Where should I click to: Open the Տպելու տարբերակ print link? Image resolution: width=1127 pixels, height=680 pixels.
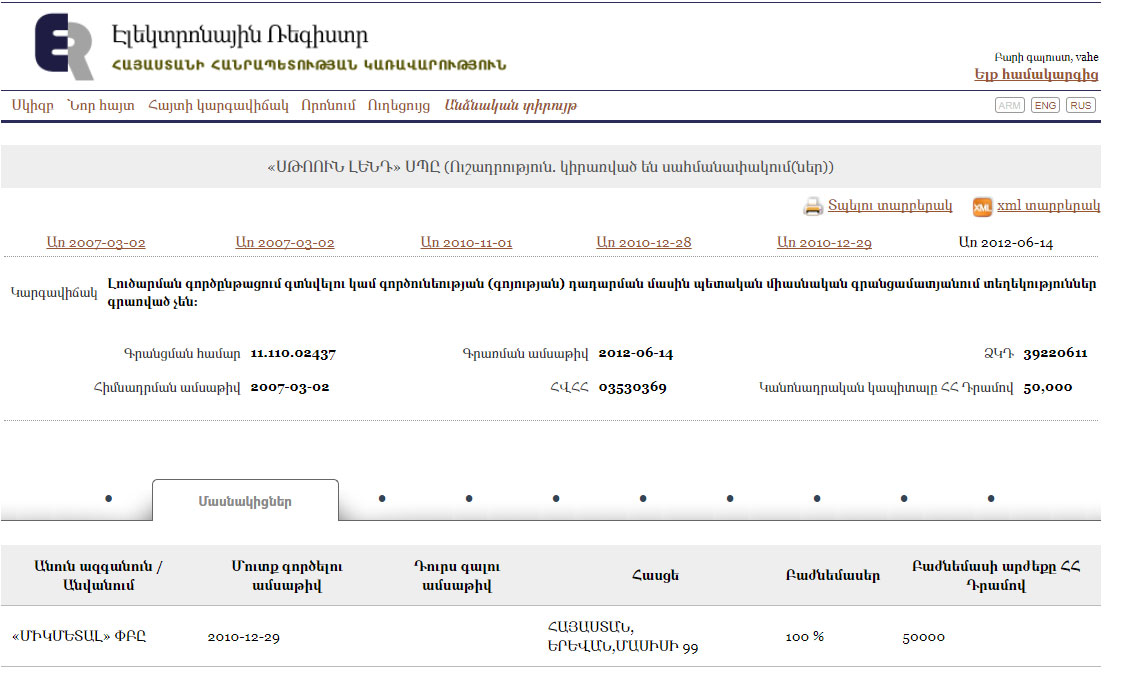pyautogui.click(x=890, y=206)
